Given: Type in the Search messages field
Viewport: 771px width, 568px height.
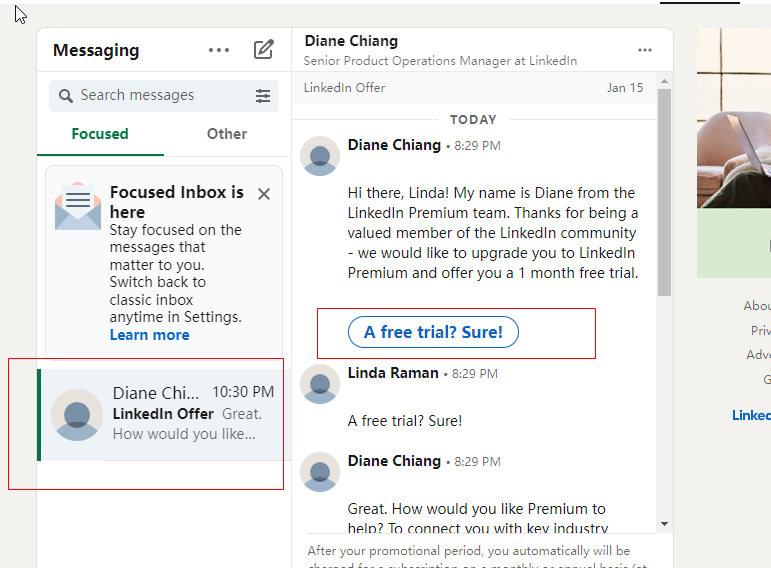Looking at the screenshot, I should pos(160,96).
